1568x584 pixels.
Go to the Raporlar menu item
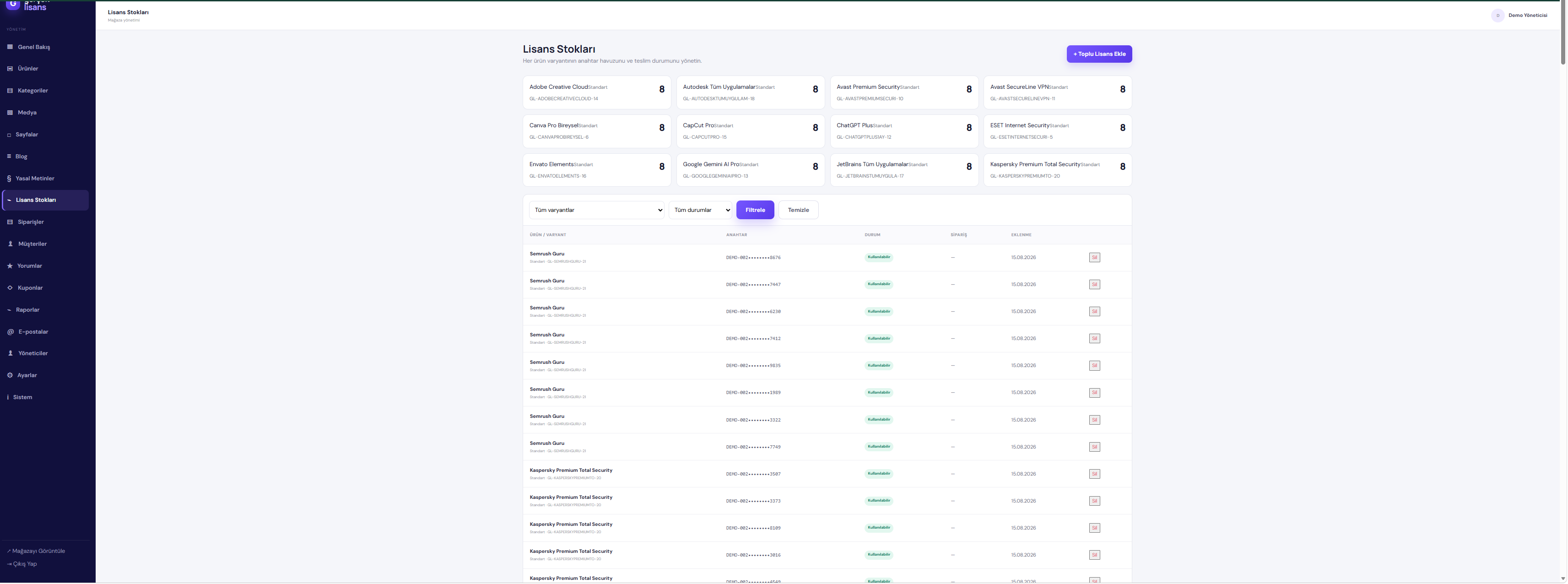(x=46, y=310)
